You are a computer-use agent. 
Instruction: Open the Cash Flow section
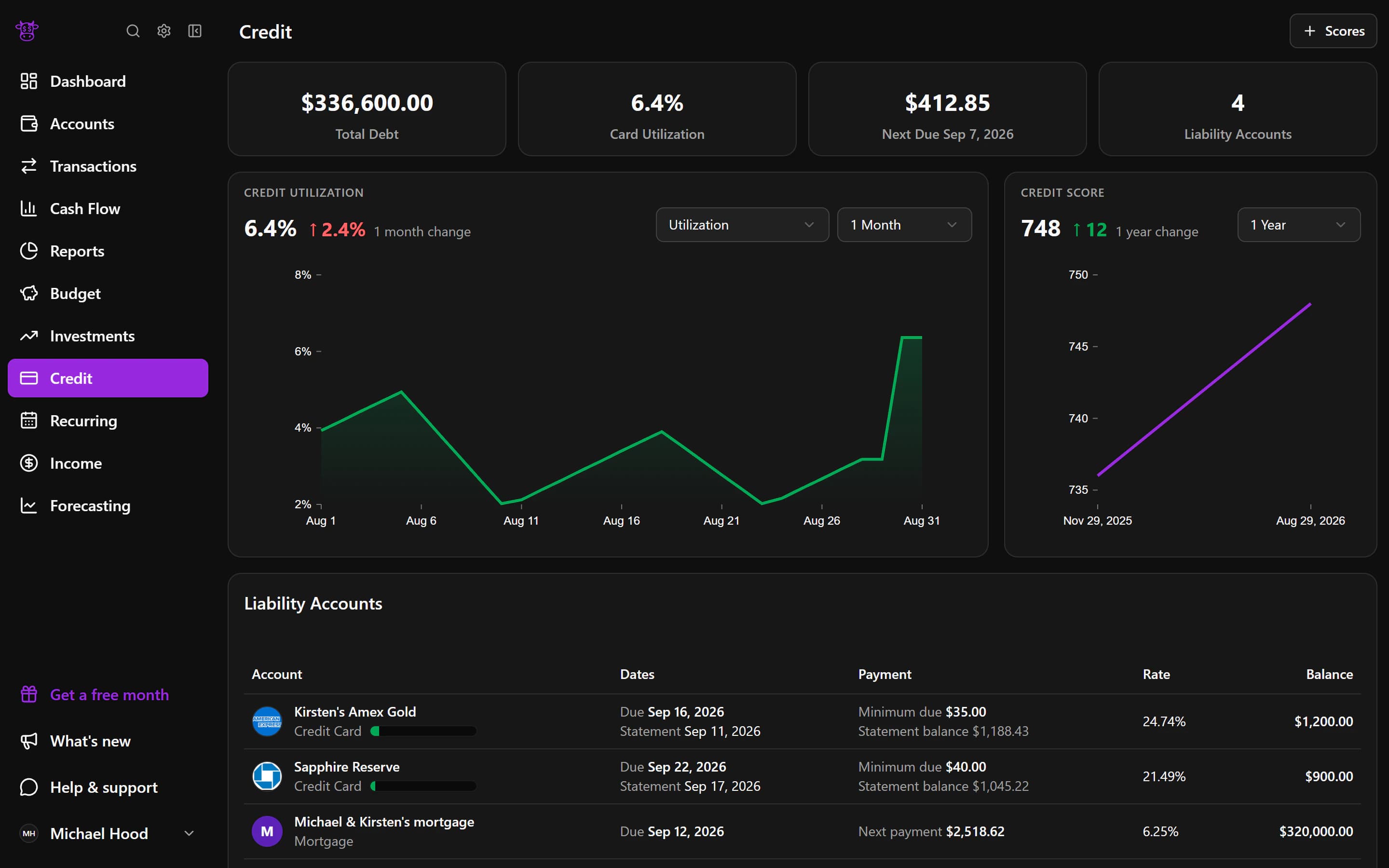point(108,208)
